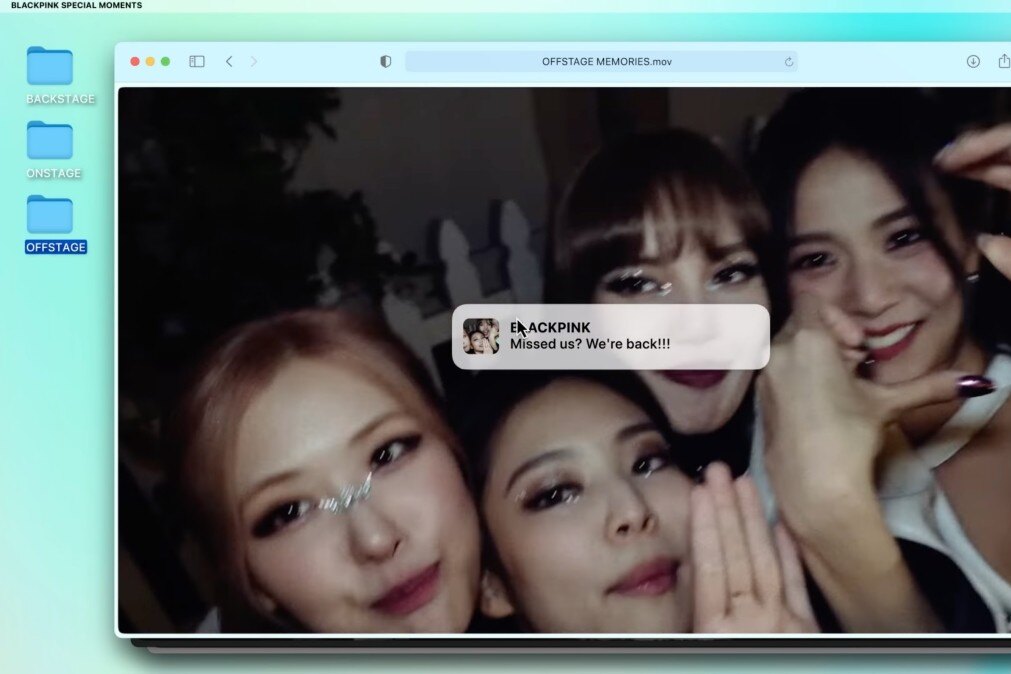Click the BACKSTAGE folder label
The height and width of the screenshot is (674, 1011).
coord(61,99)
